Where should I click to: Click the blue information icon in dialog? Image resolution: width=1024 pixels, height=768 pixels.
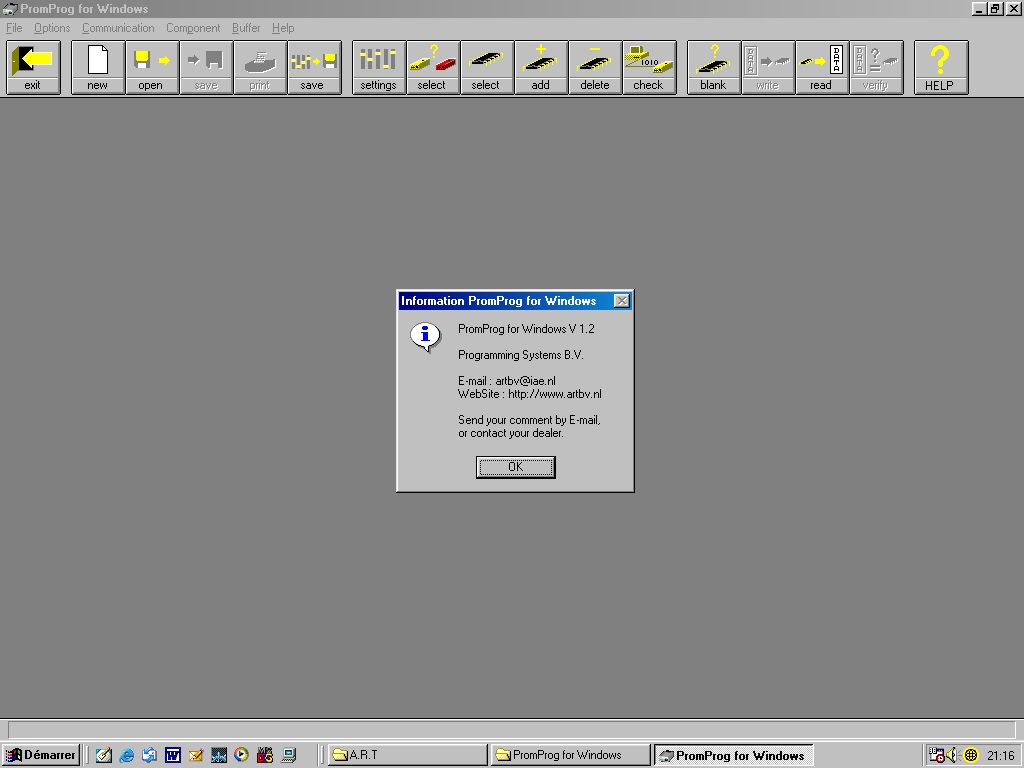pos(425,337)
